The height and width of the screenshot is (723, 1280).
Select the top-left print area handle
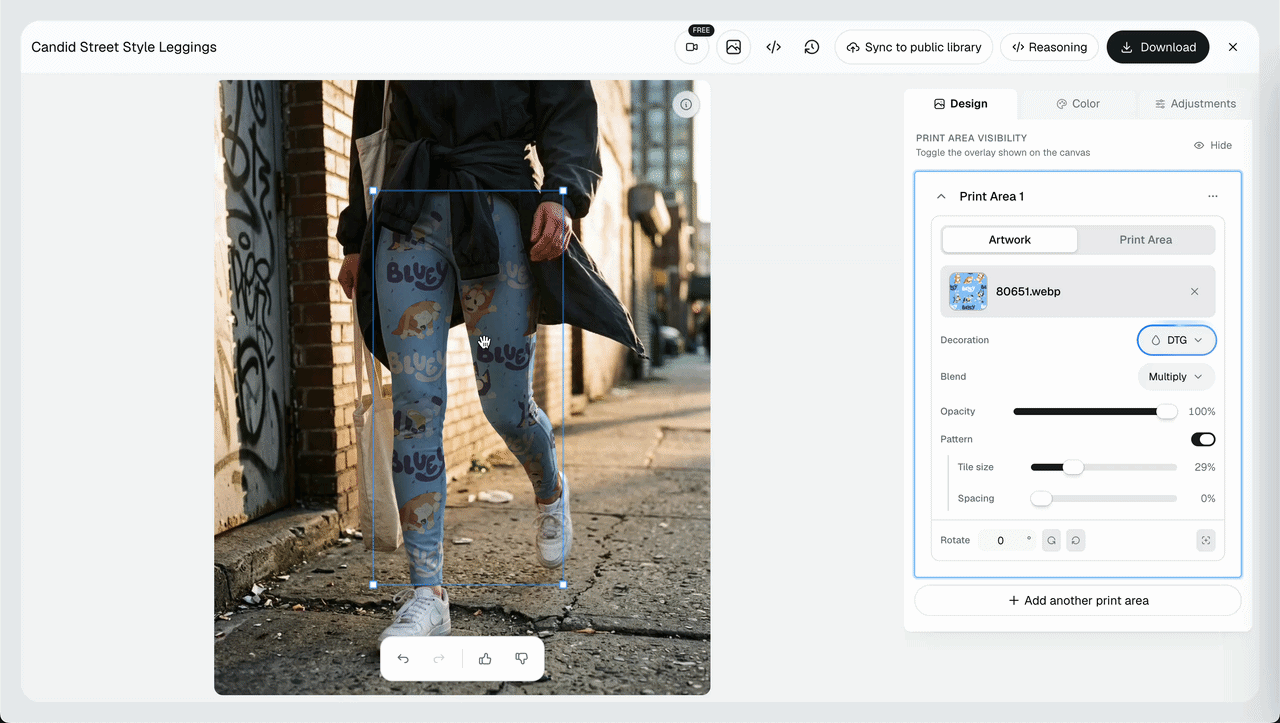pyautogui.click(x=373, y=190)
